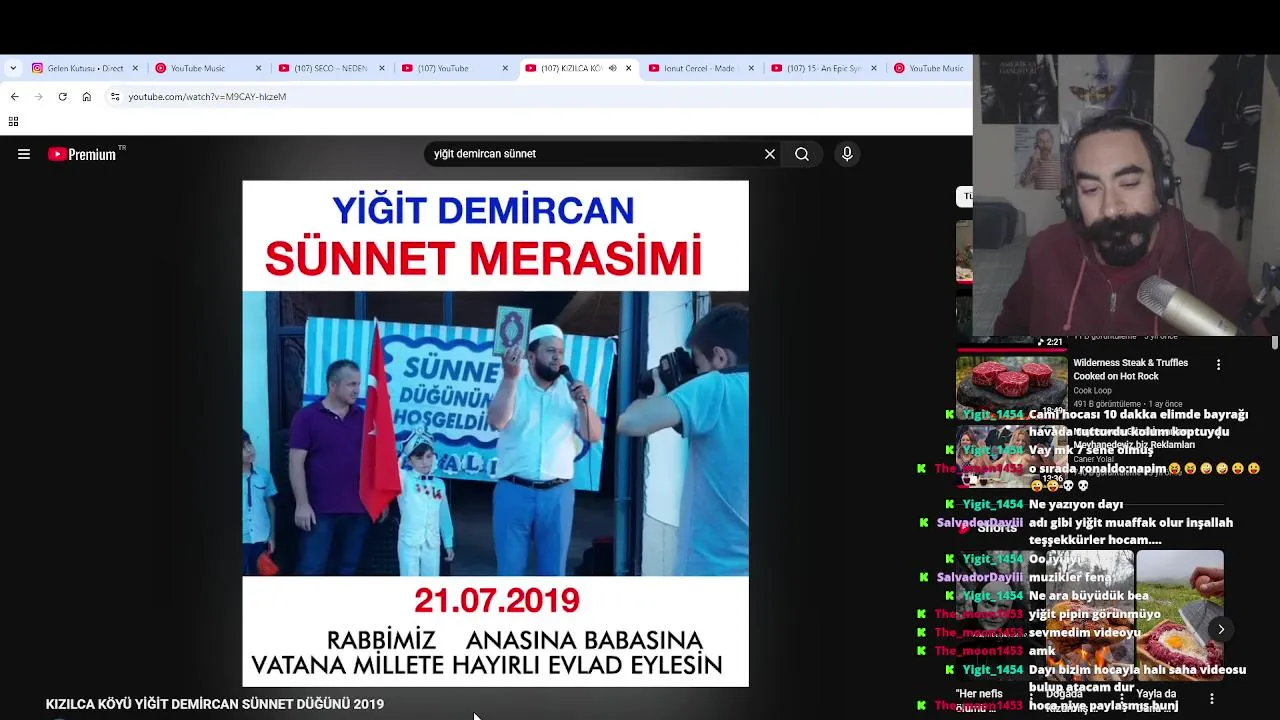This screenshot has height=720, width=1280.
Task: Mute the KIZILCA KÖ tab via speaker icon
Action: [612, 68]
